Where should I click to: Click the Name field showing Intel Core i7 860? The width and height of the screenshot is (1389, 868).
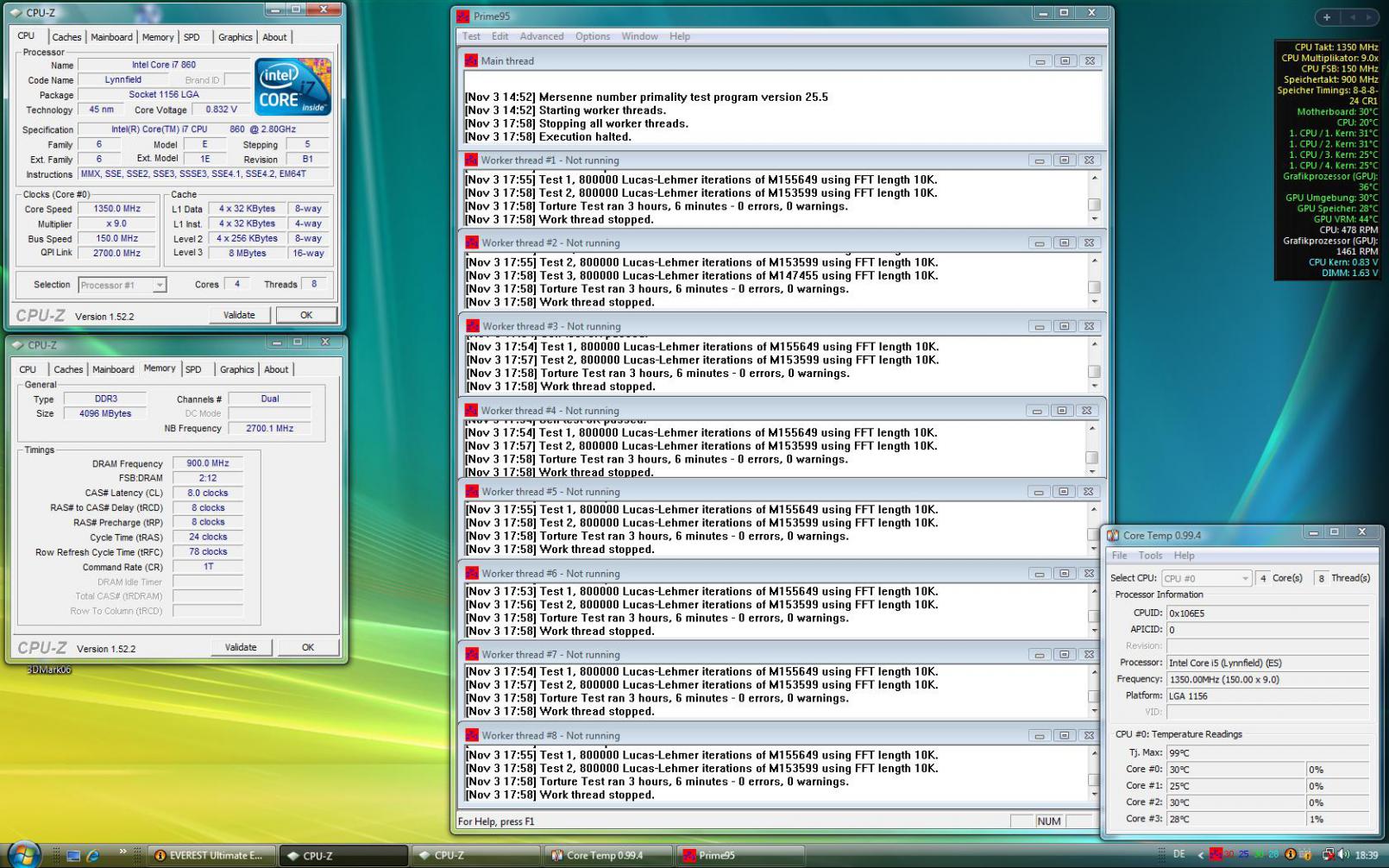click(x=164, y=65)
